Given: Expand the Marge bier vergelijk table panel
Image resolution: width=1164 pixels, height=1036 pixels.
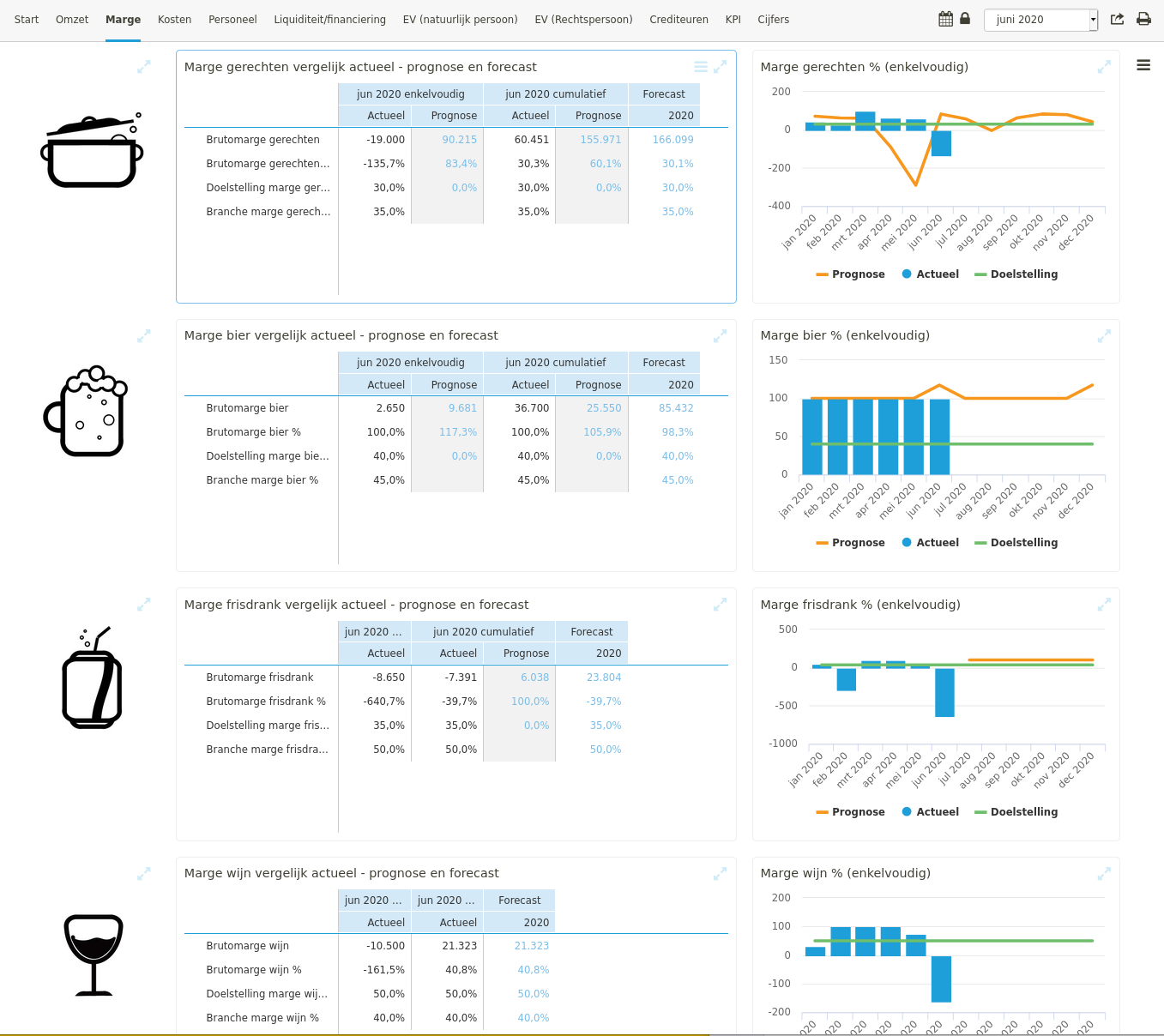Looking at the screenshot, I should 721,336.
